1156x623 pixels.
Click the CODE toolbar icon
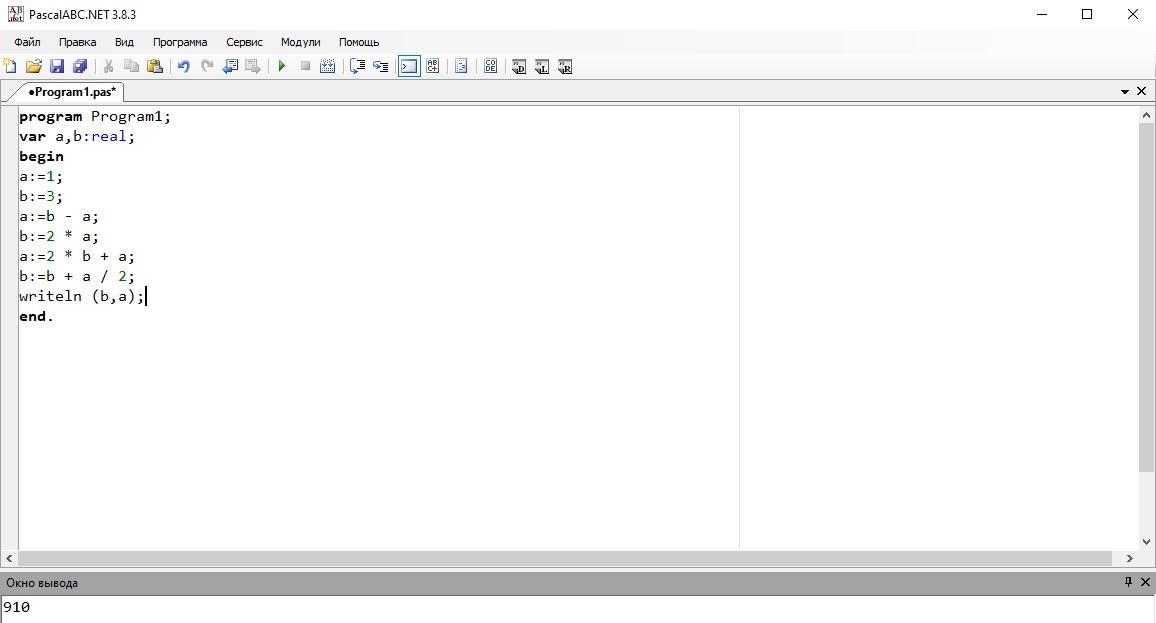[x=490, y=66]
